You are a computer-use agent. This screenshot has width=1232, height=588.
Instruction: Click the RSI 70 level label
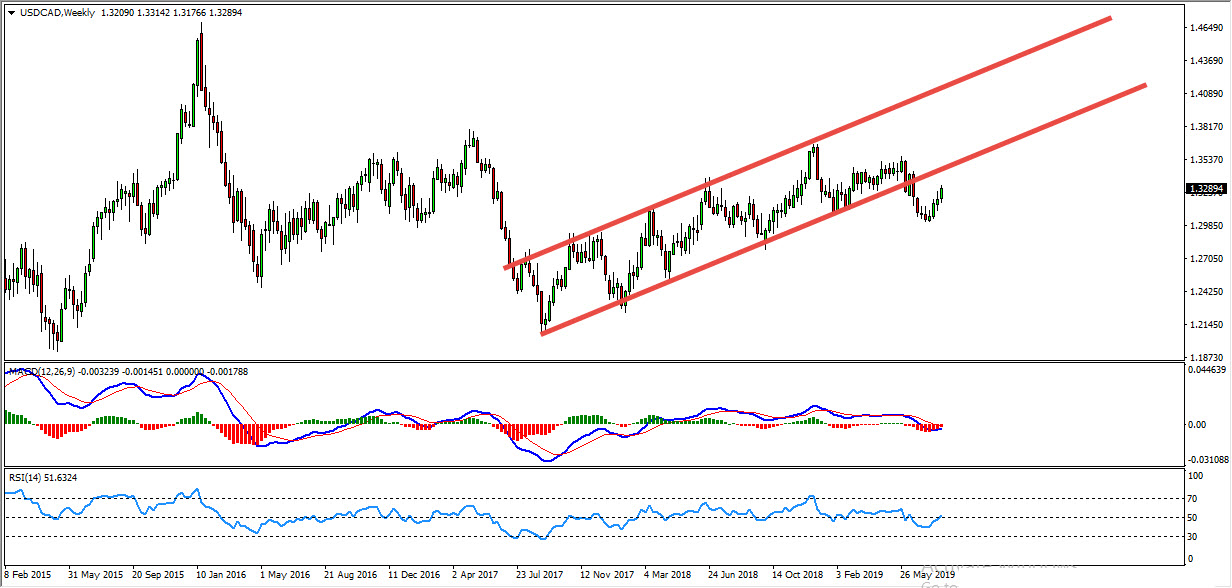1191,497
